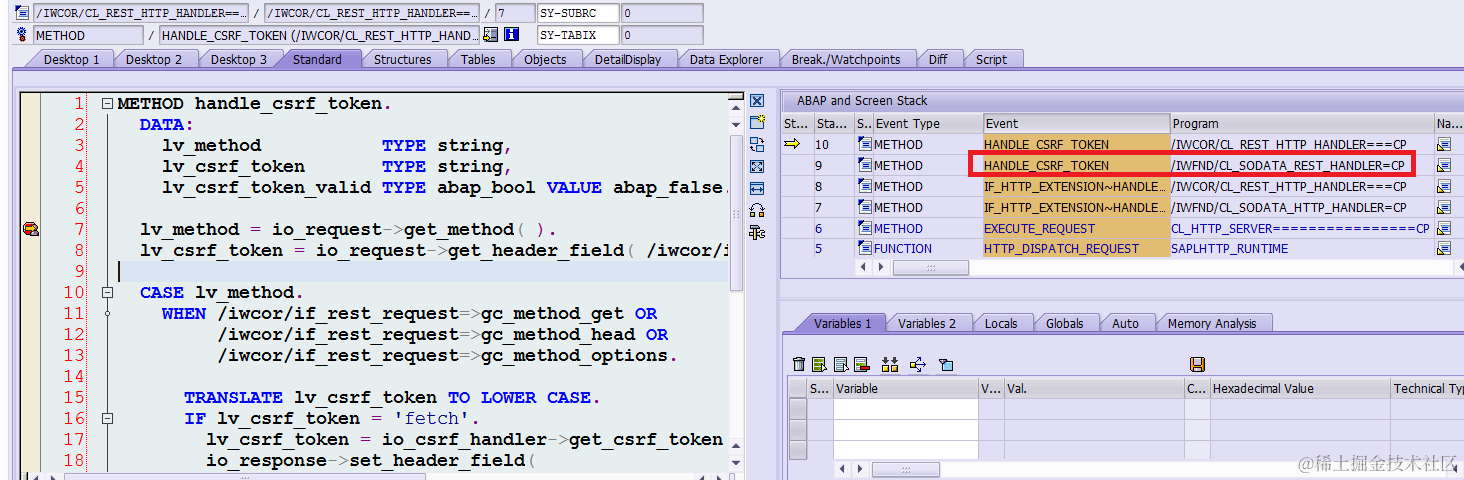Click the first row selector in variables table
The height and width of the screenshot is (480, 1464).
click(x=797, y=409)
